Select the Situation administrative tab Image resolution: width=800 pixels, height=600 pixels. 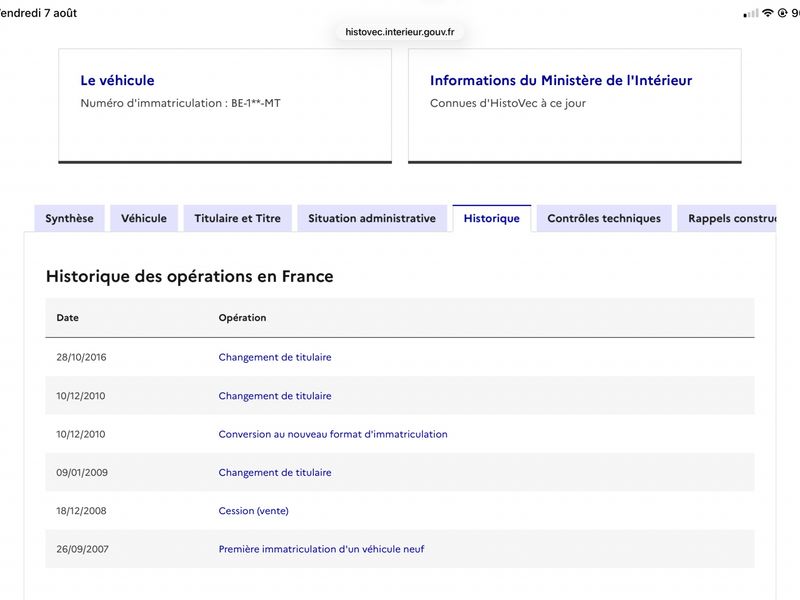(372, 218)
